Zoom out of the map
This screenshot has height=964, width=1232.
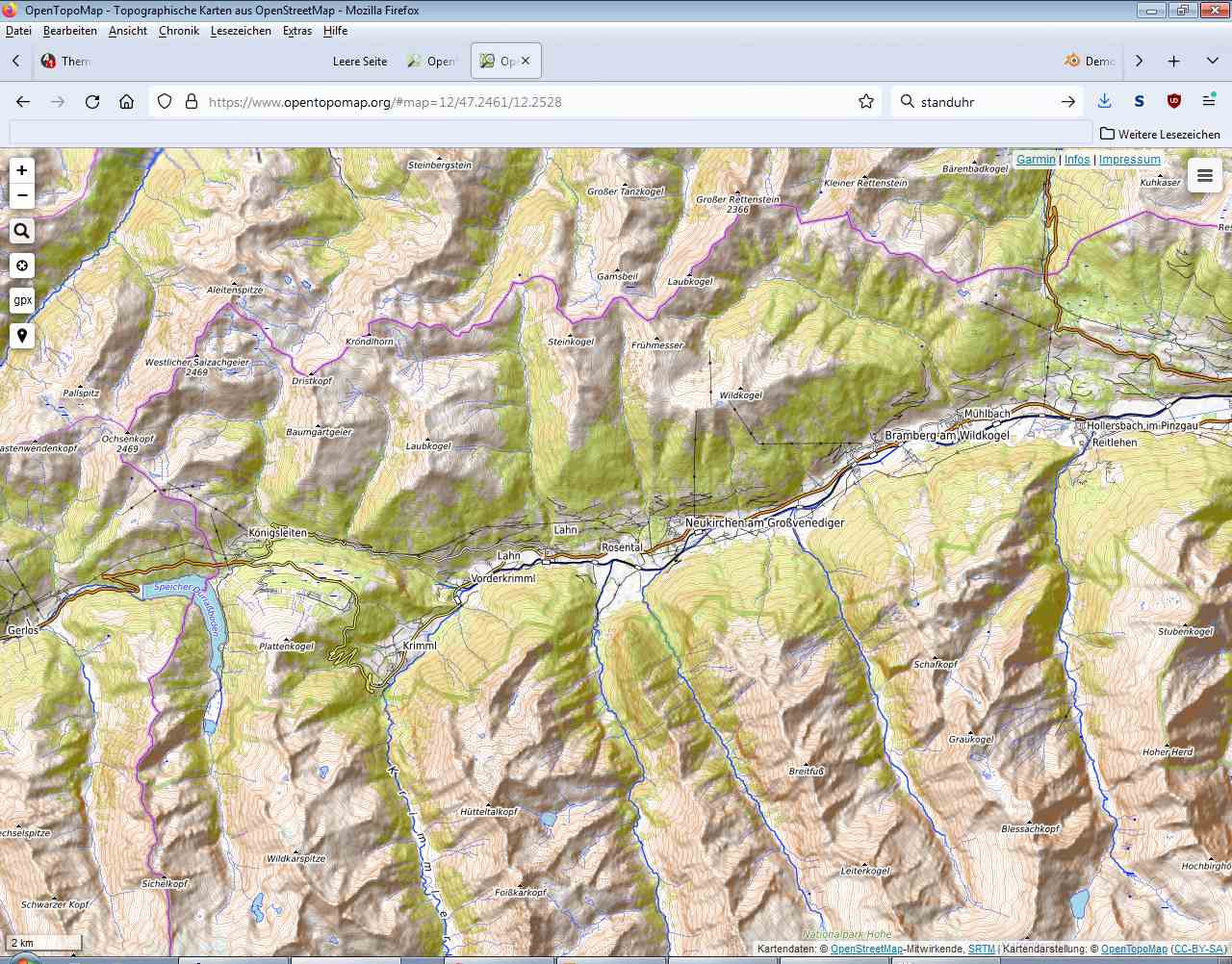point(21,195)
